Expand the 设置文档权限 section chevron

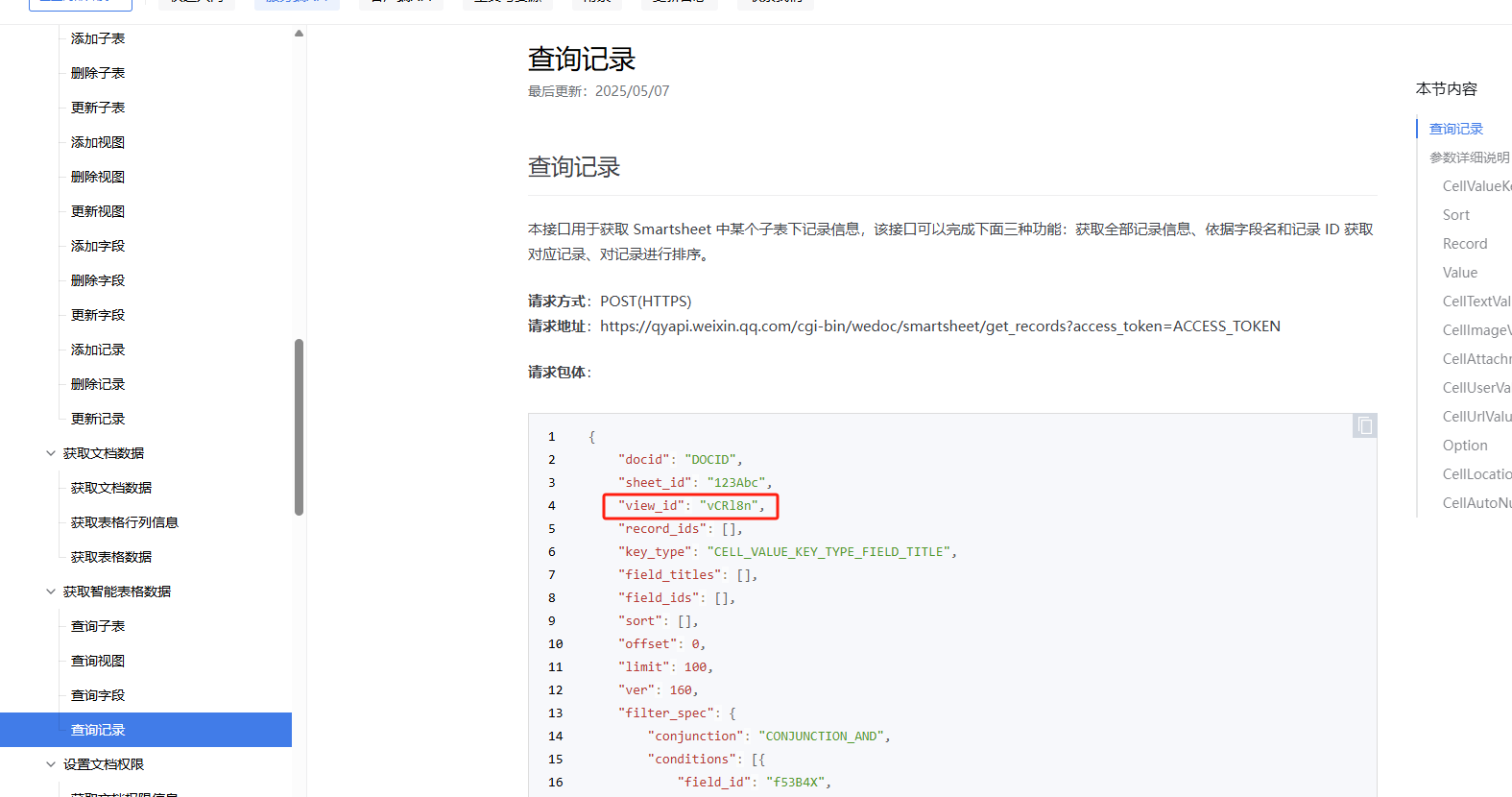point(51,764)
